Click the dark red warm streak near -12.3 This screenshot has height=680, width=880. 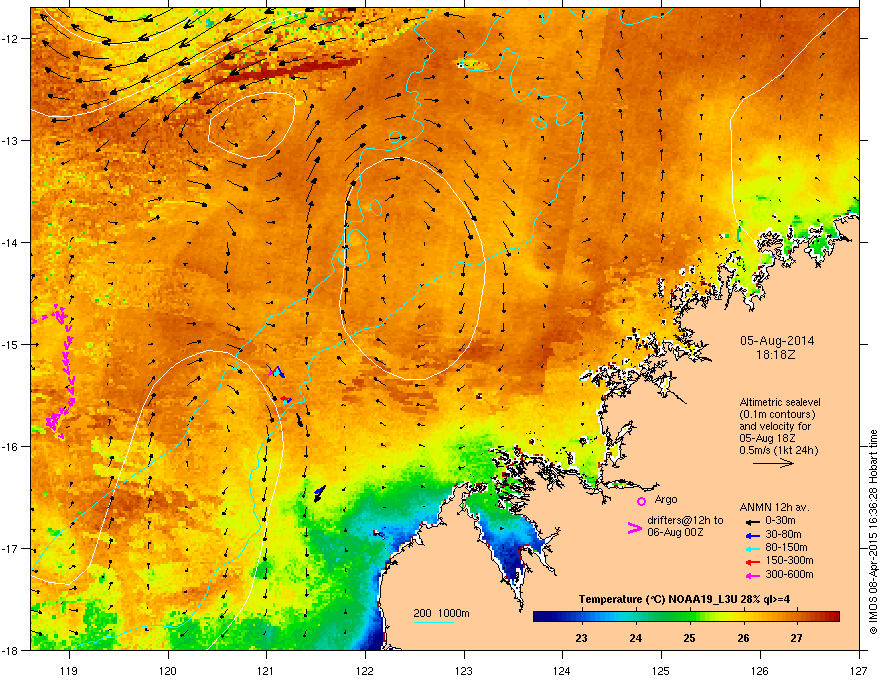click(289, 69)
